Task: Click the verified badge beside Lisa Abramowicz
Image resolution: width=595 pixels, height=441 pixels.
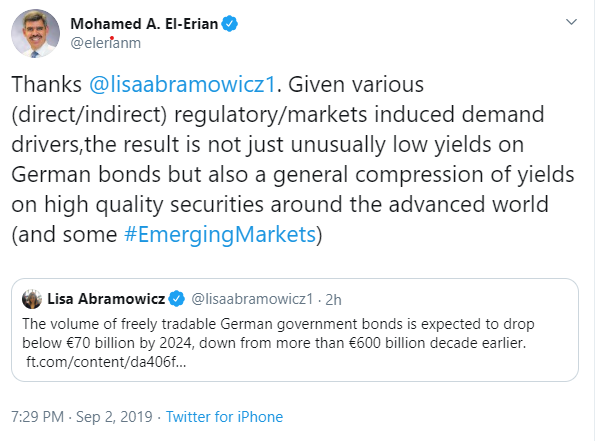Action: pyautogui.click(x=176, y=299)
